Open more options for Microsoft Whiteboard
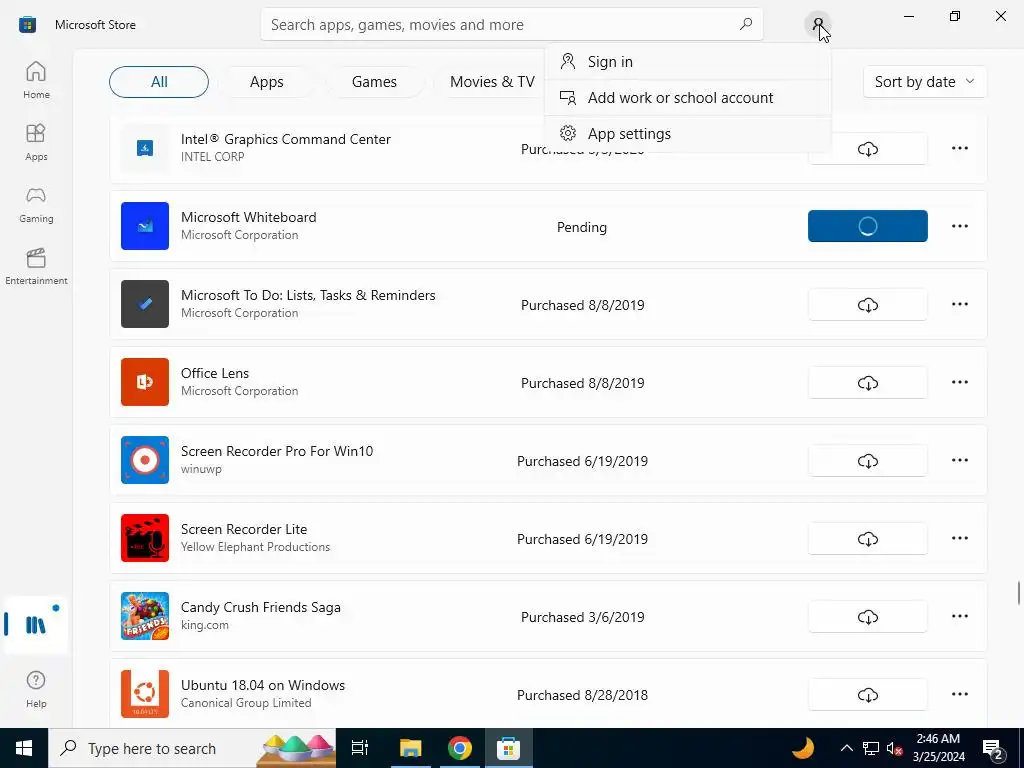 [x=959, y=226]
